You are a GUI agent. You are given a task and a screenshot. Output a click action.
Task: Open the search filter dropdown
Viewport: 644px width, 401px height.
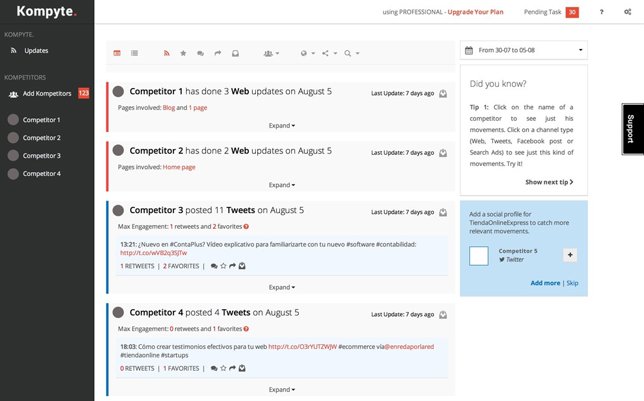(x=352, y=53)
